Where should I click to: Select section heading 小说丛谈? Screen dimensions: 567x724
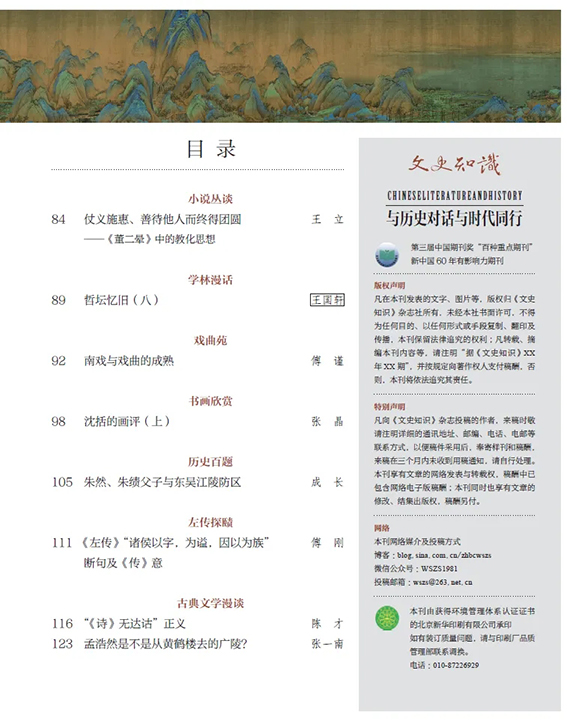pos(211,199)
